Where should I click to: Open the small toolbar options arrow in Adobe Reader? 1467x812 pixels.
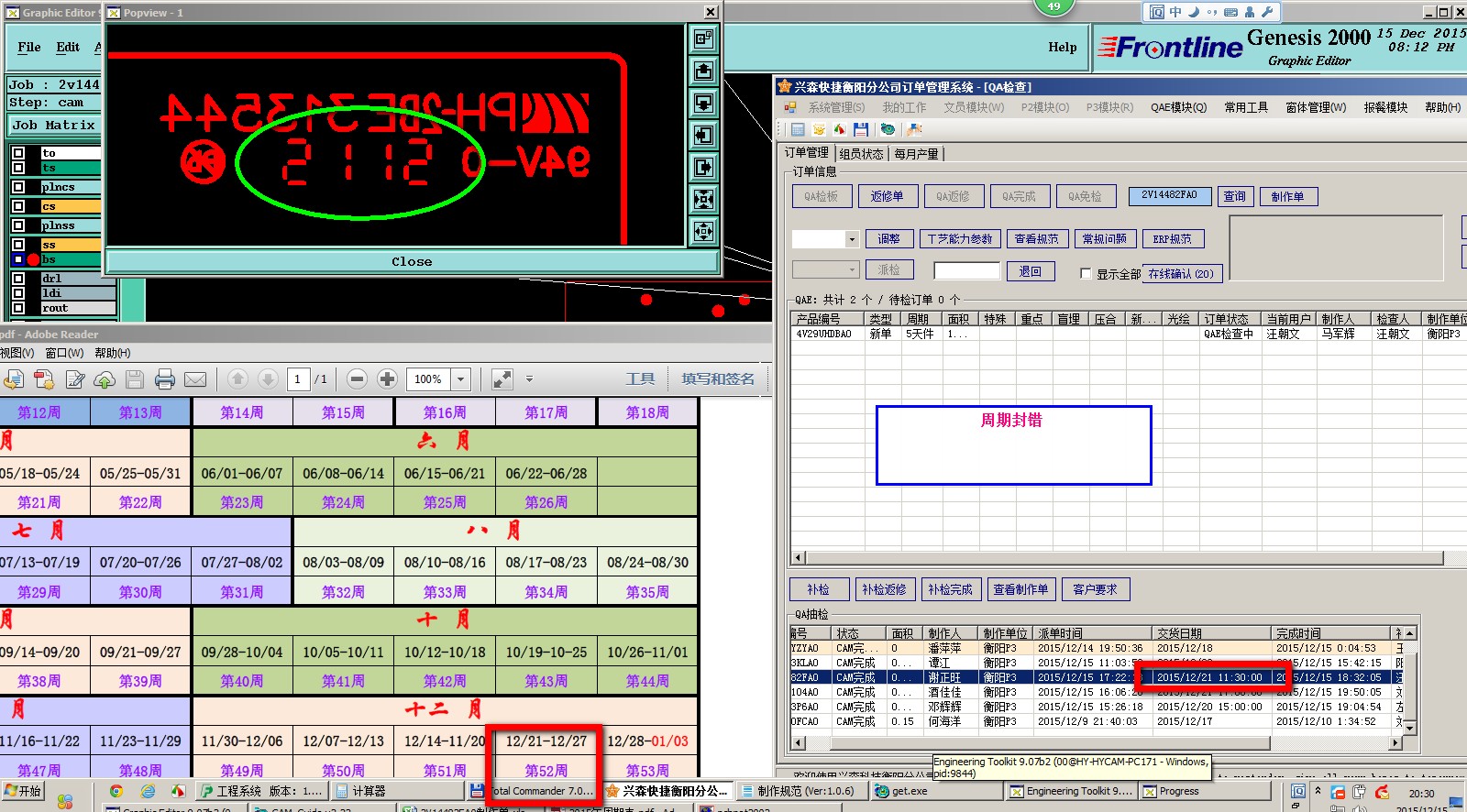[x=529, y=379]
